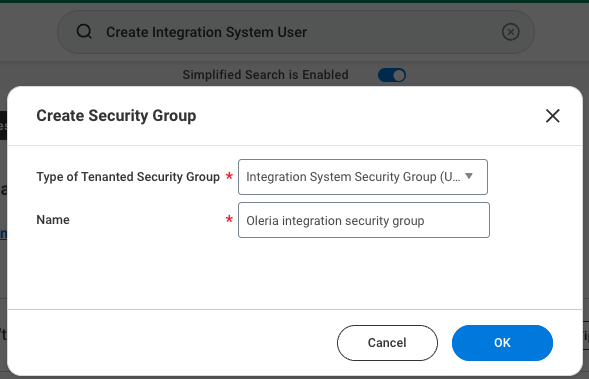
Task: Click the magnifying glass search icon
Action: [84, 32]
